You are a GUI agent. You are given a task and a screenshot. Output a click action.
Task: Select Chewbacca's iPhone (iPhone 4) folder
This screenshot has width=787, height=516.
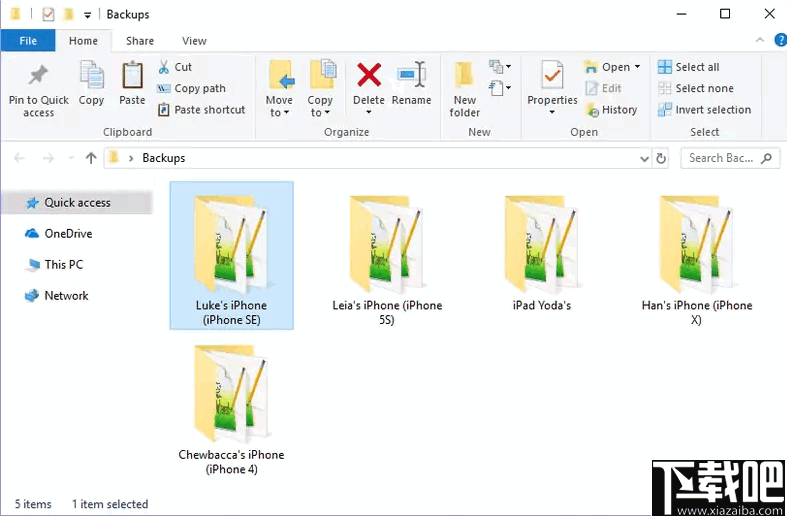tap(231, 410)
